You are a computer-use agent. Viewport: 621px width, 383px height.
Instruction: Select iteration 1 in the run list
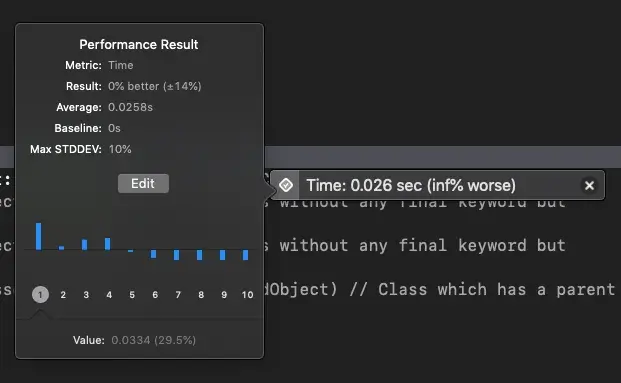(40, 295)
